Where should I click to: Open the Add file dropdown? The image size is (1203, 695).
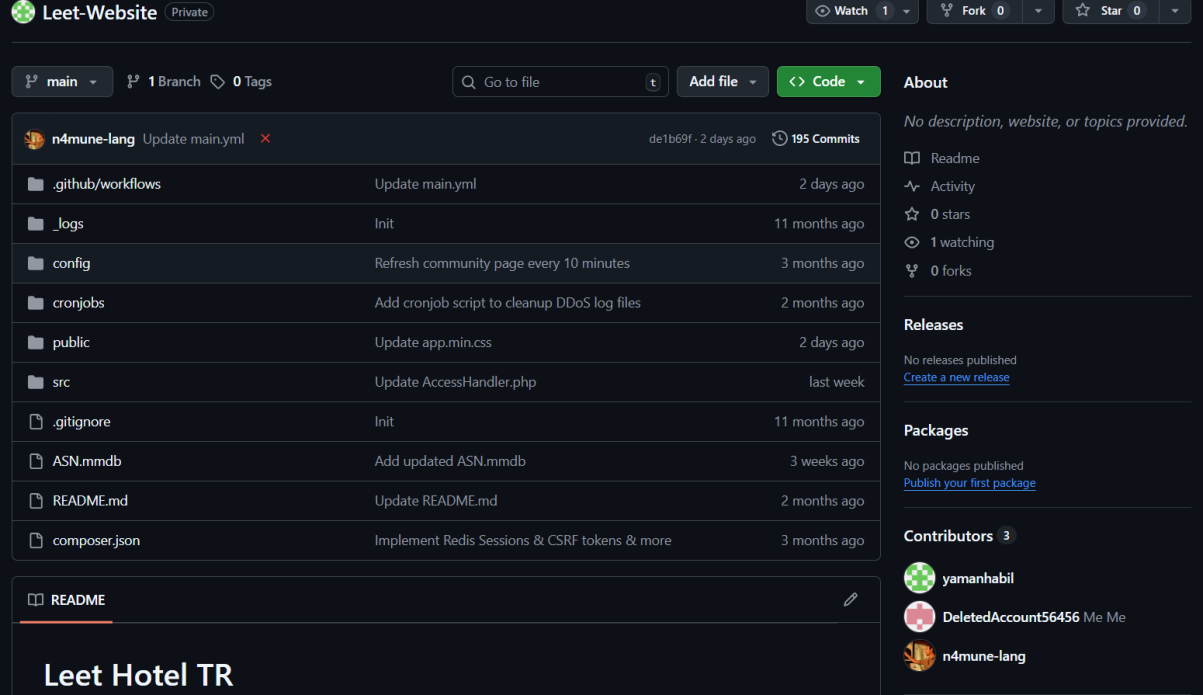[x=723, y=82]
